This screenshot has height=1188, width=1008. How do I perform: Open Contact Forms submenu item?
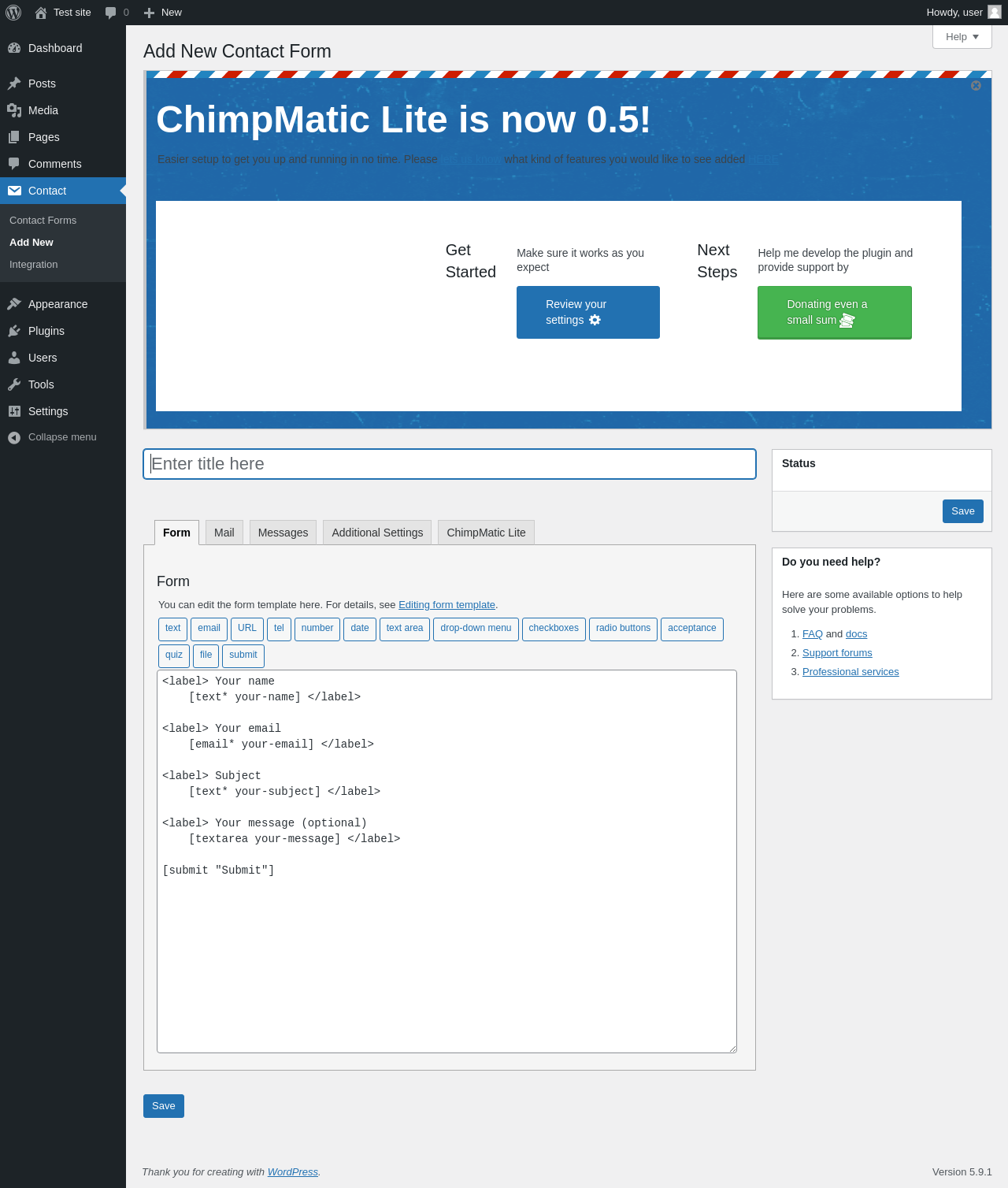[43, 221]
